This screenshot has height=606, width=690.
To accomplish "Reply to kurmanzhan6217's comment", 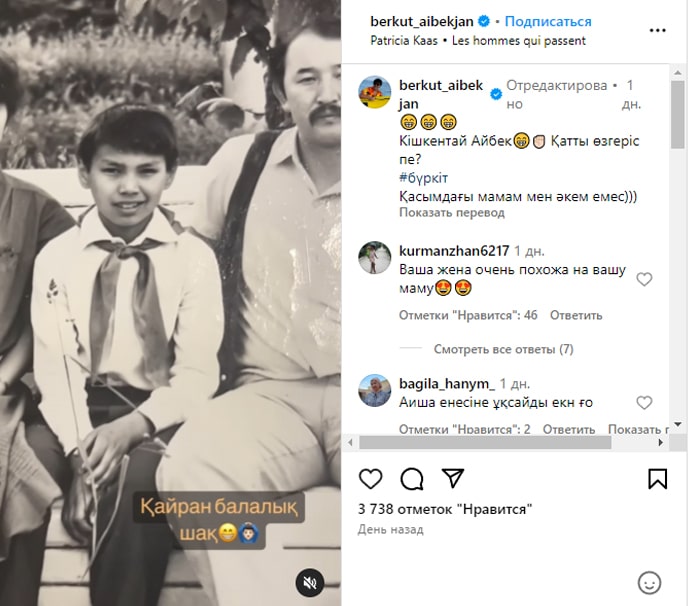I will (575, 315).
